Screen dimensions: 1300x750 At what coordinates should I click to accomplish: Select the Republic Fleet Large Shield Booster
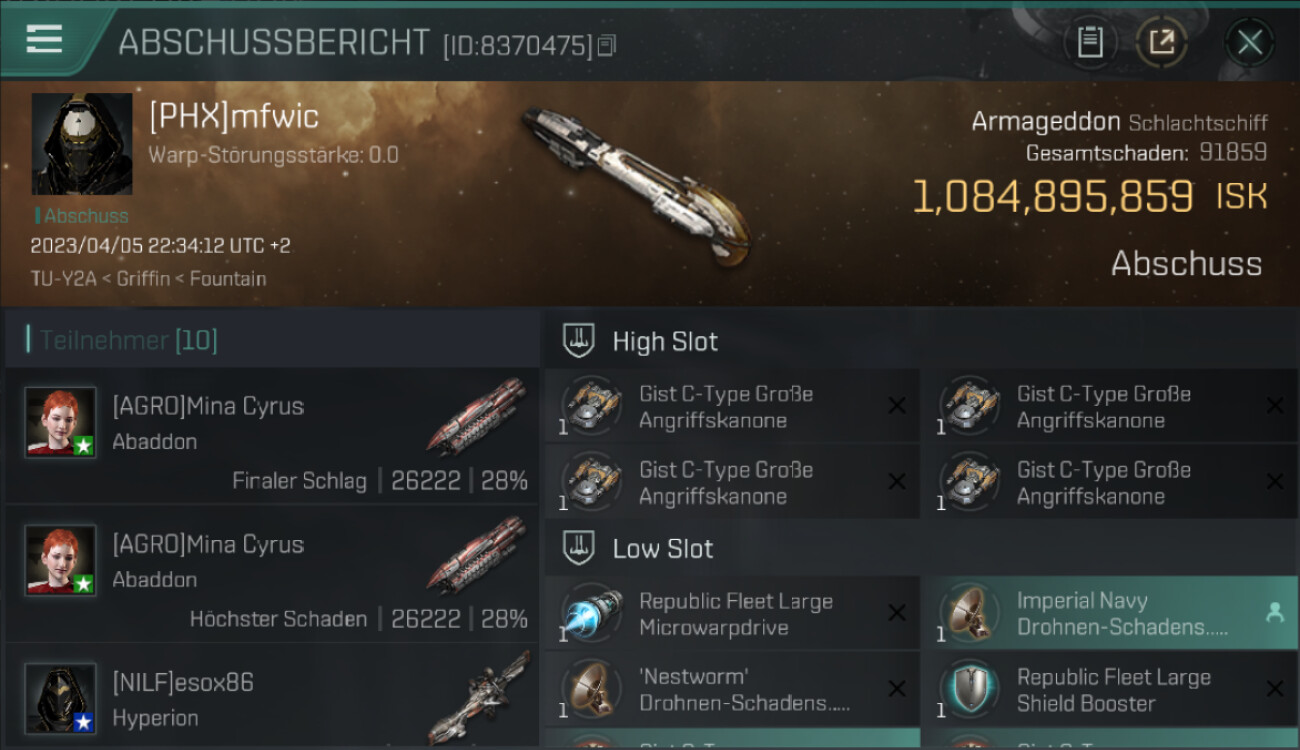click(x=1109, y=690)
